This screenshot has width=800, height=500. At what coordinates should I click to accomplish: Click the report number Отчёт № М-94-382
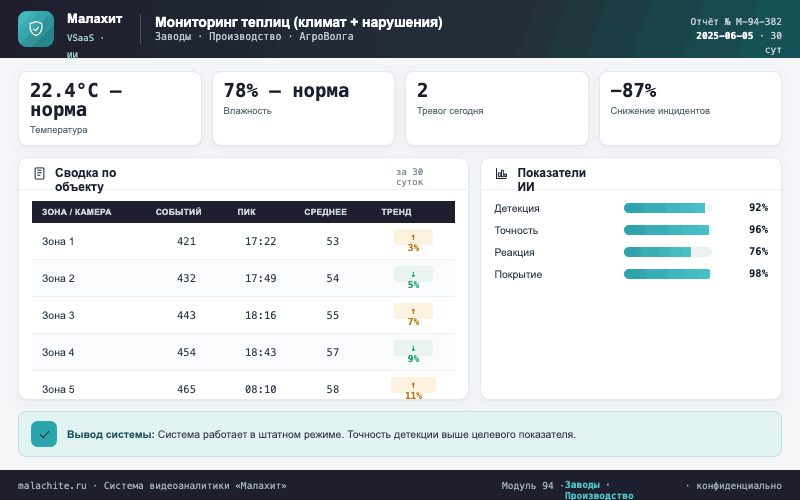(x=736, y=22)
